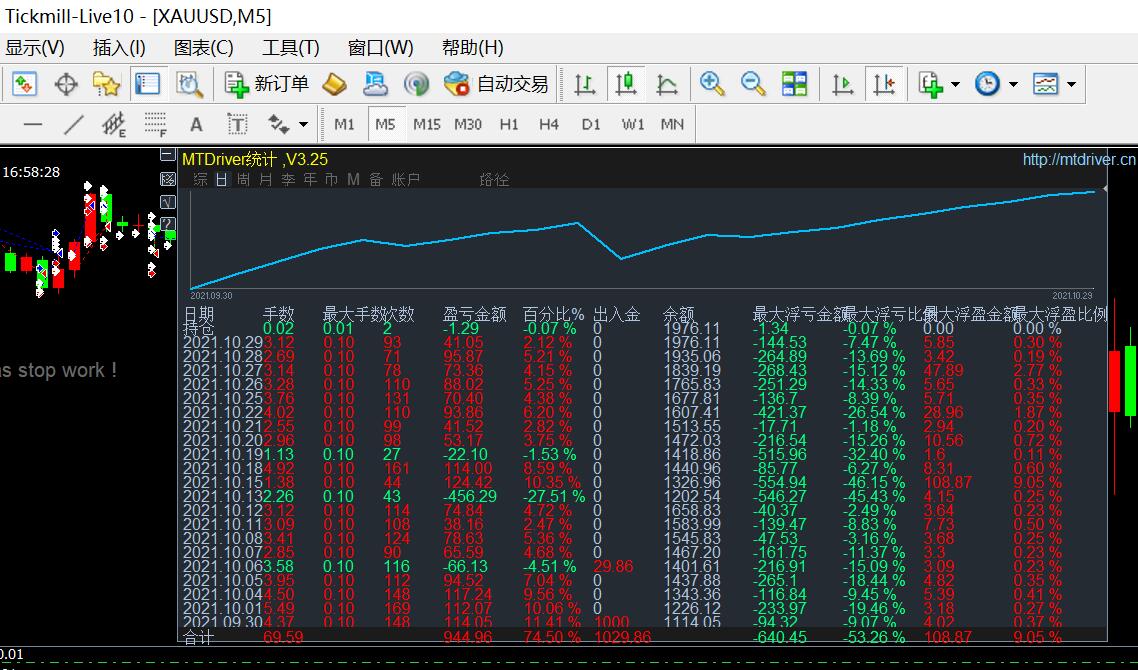Open the 帮助(H) menu
This screenshot has width=1138, height=670.
pyautogui.click(x=472, y=49)
